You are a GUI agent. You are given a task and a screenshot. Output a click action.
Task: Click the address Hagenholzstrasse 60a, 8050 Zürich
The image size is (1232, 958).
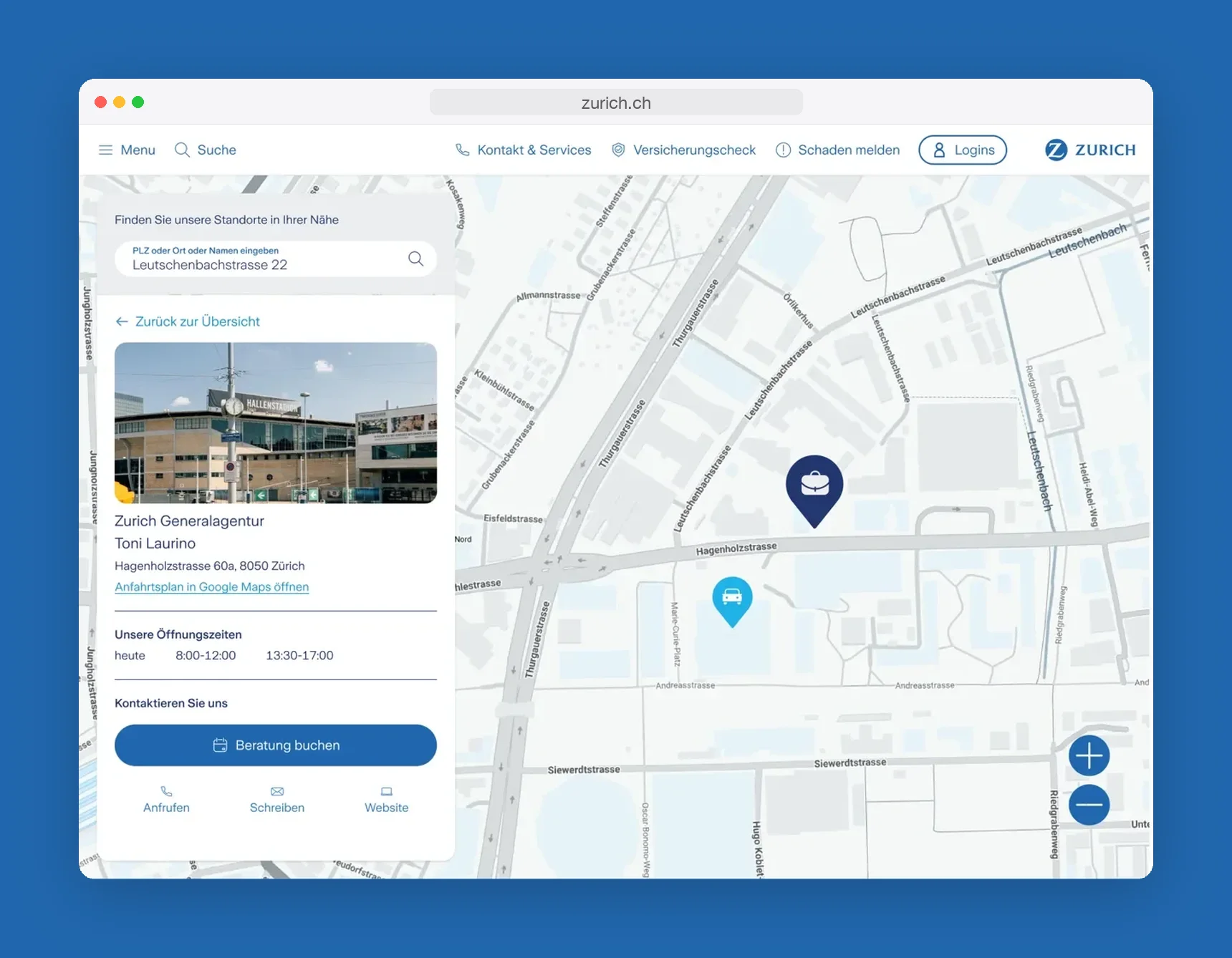(x=210, y=566)
